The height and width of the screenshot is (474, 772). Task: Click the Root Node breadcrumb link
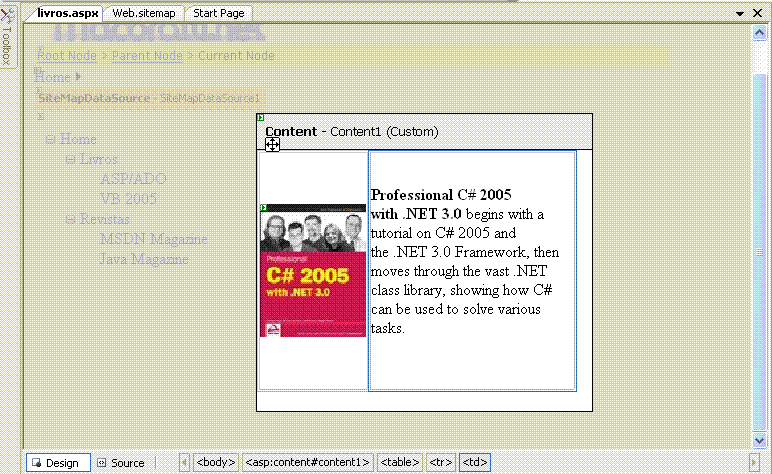point(67,56)
